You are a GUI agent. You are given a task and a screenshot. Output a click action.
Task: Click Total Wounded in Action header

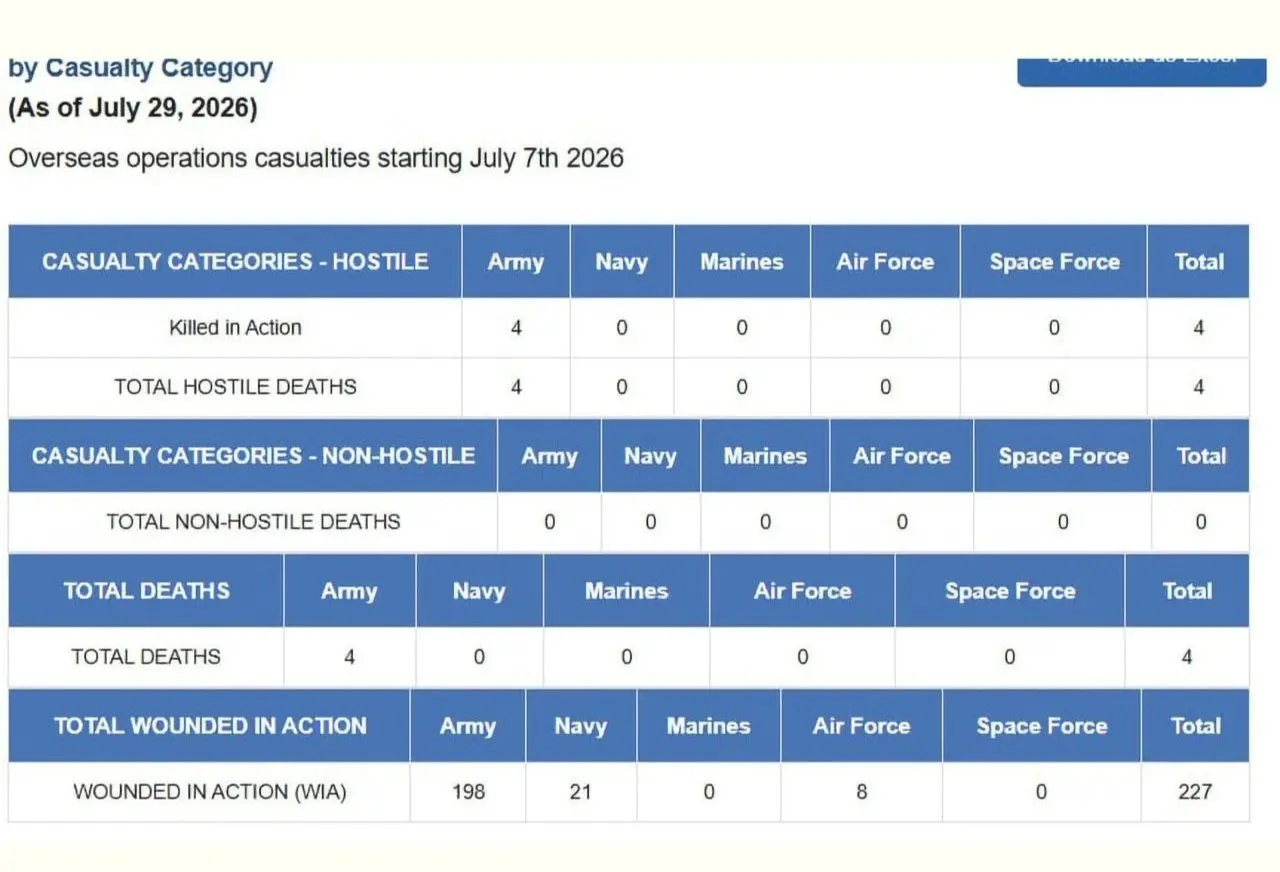tap(210, 726)
